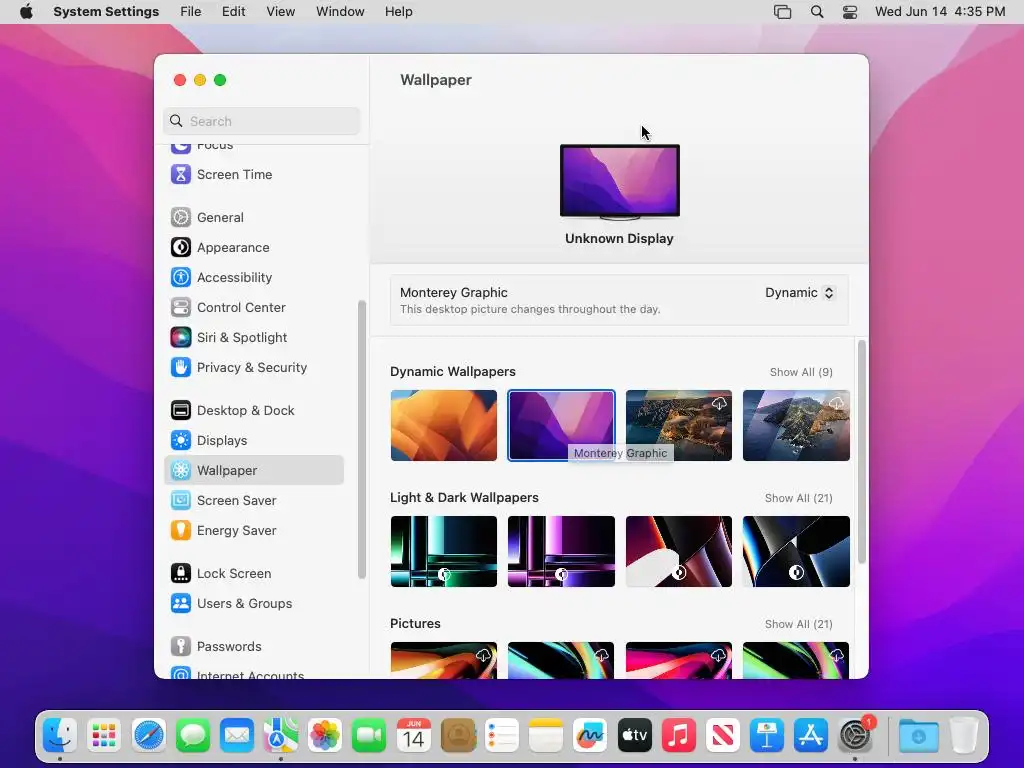Select Appearance in the sidebar

click(253, 248)
